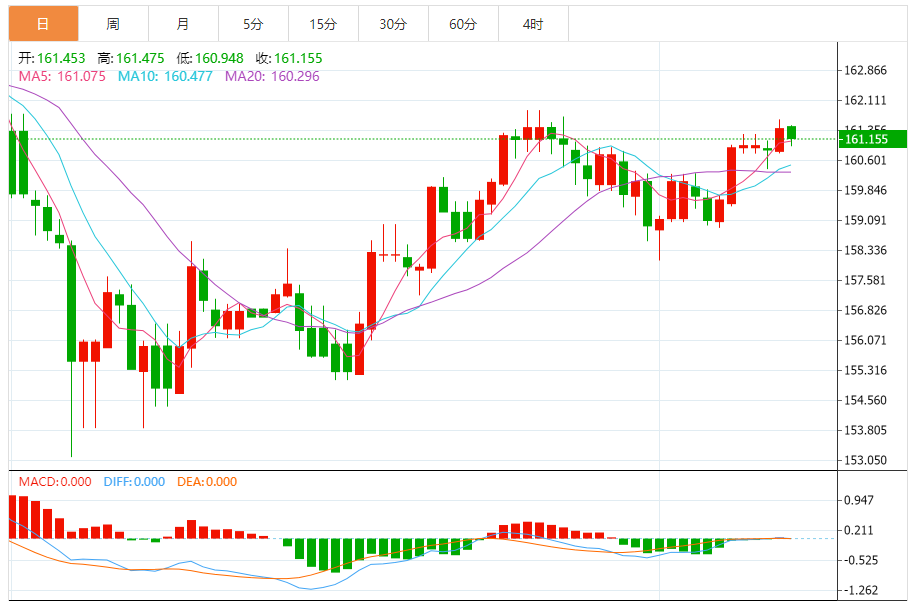This screenshot has height=601, width=917.
Task: Select the 日 daily timeframe tab
Action: click(43, 24)
